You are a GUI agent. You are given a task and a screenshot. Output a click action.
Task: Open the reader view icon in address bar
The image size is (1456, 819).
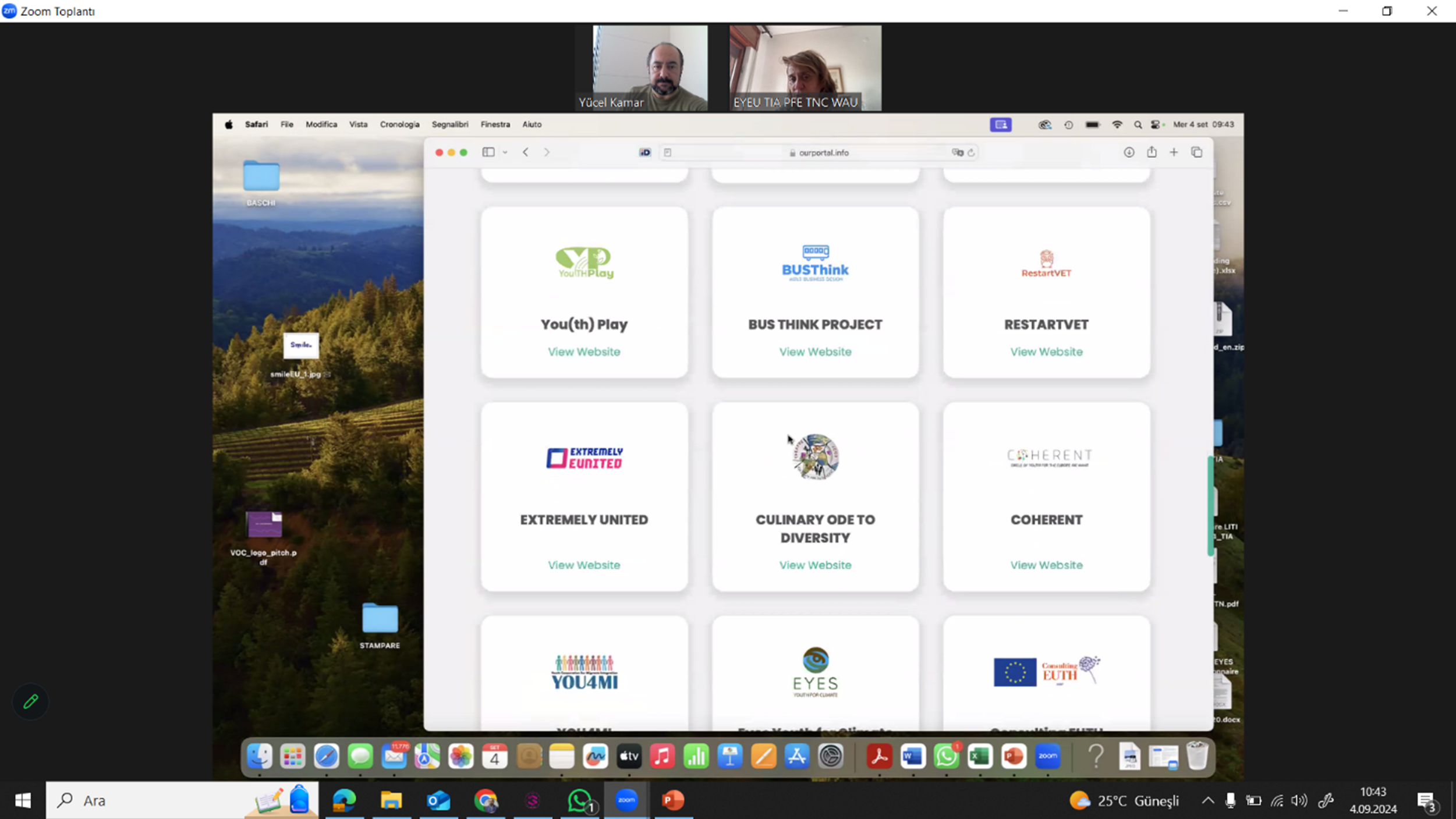click(x=667, y=153)
